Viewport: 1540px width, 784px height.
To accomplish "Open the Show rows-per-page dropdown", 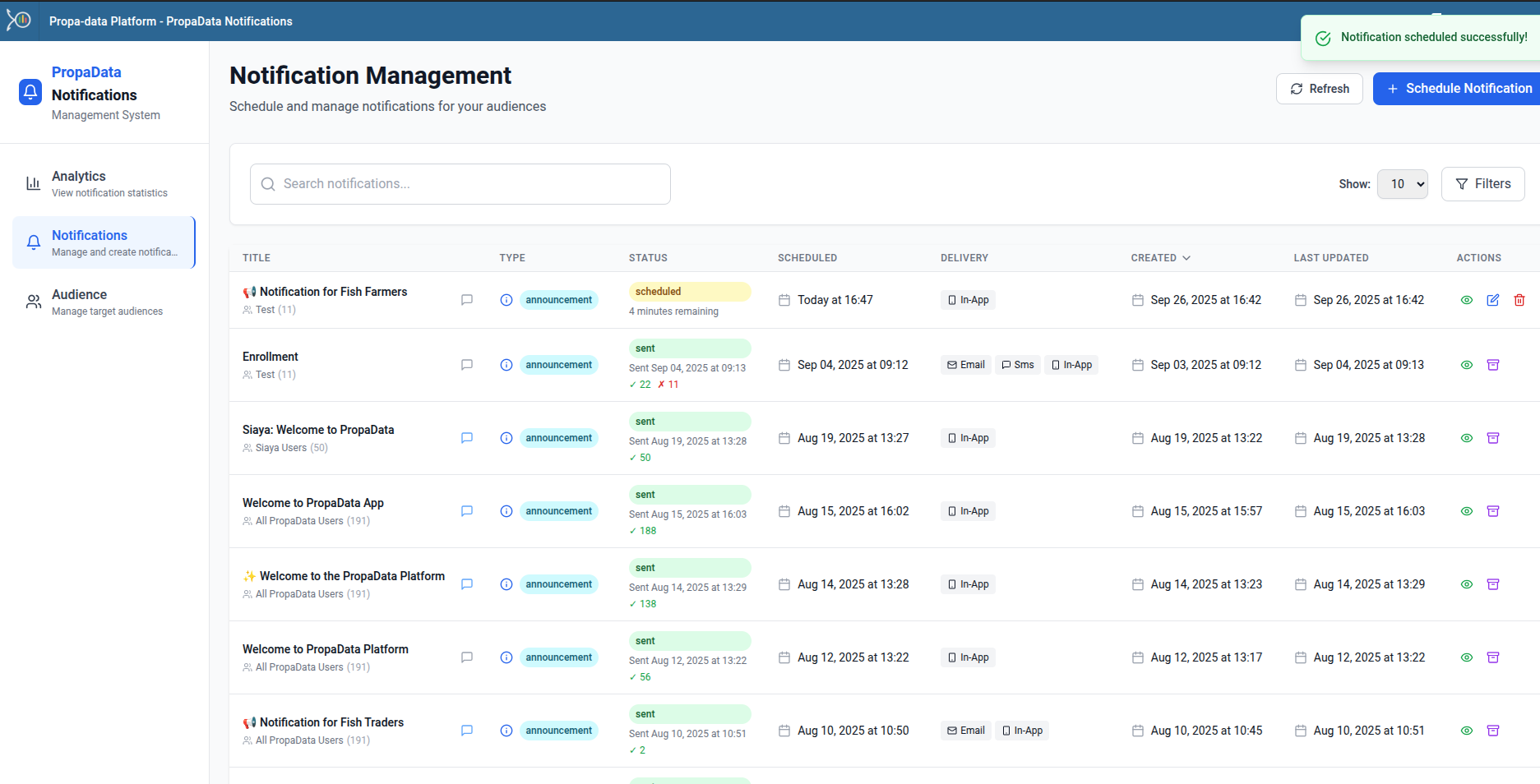I will pos(1402,184).
